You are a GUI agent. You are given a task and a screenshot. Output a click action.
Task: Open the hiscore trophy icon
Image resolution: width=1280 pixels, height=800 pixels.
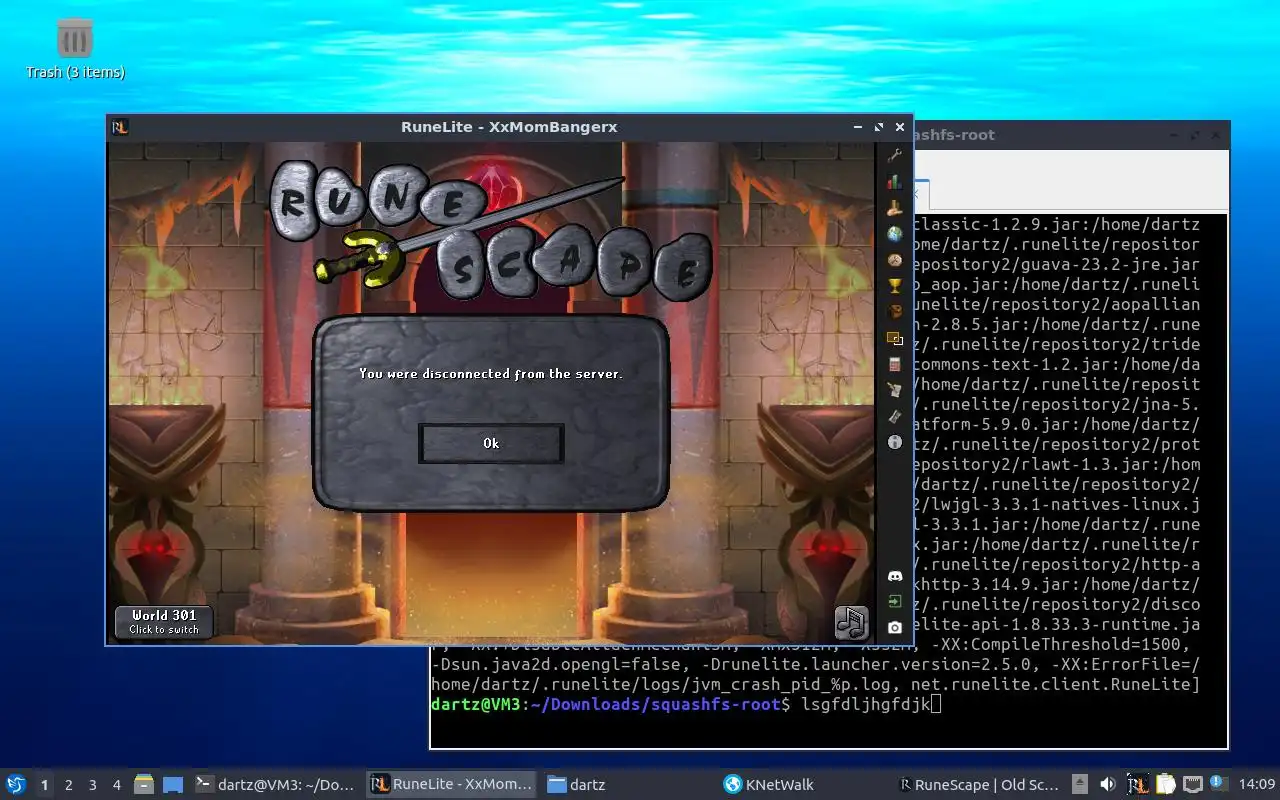pos(895,286)
